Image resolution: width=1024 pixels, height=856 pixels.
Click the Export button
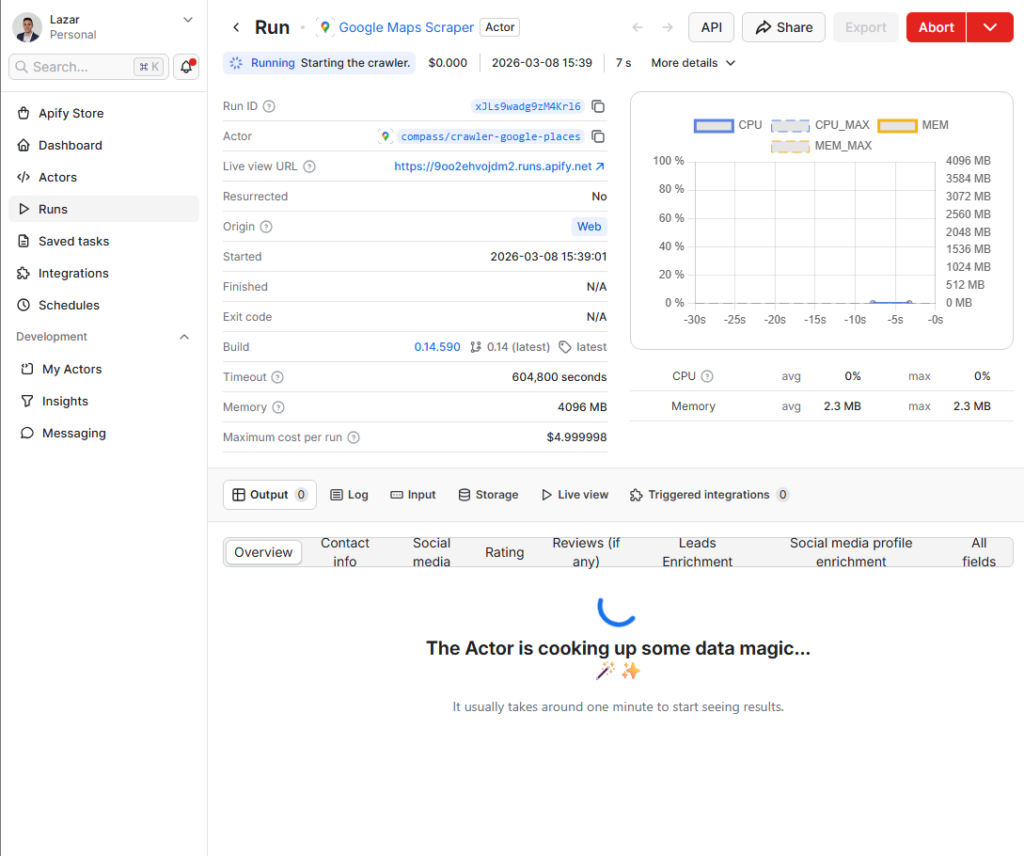click(x=865, y=27)
